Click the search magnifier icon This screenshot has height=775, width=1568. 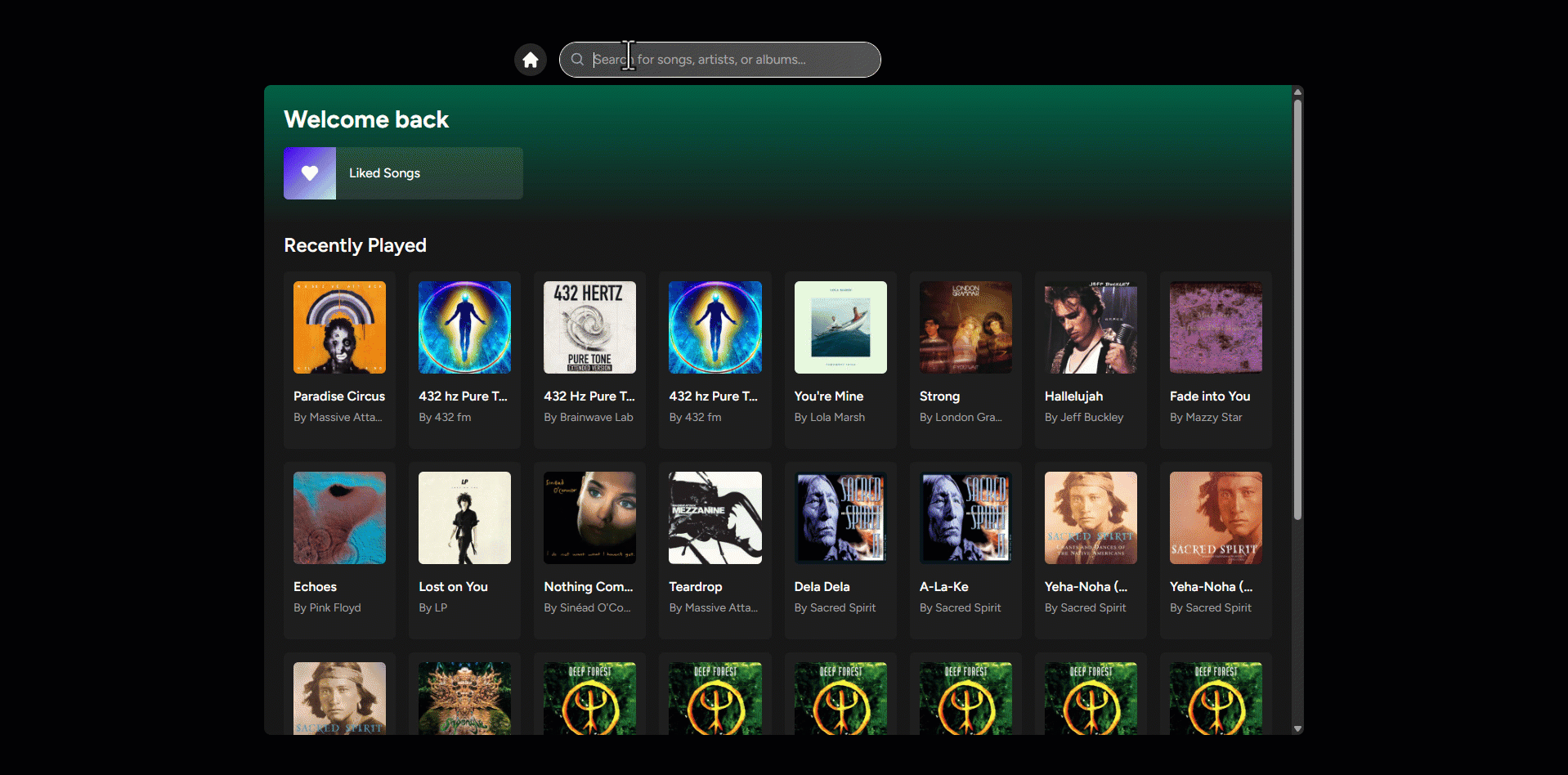577,60
